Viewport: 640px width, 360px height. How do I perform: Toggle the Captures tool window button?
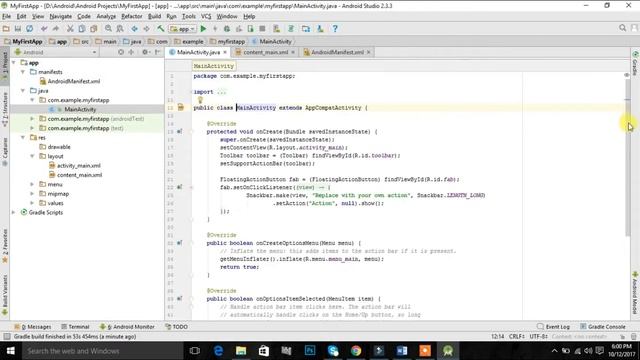5,152
